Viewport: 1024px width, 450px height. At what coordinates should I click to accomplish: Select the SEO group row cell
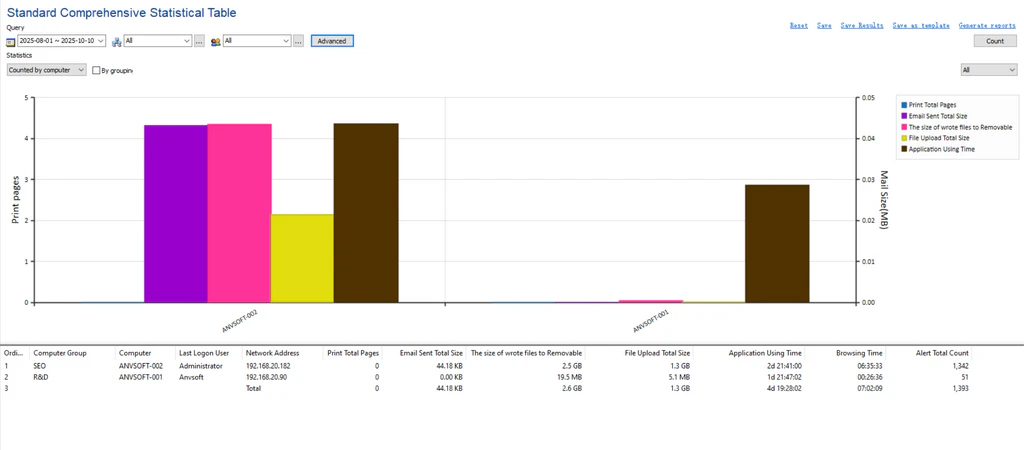pyautogui.click(x=40, y=366)
